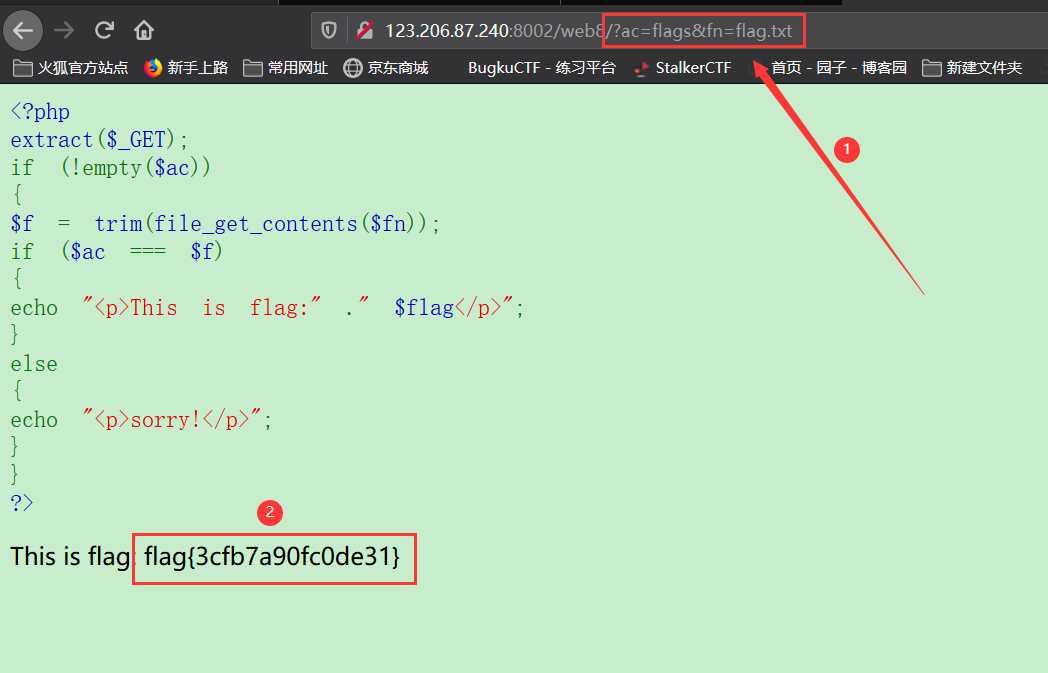This screenshot has width=1048, height=673.
Task: Click the folder icon of 新建文件夹
Action: point(931,68)
